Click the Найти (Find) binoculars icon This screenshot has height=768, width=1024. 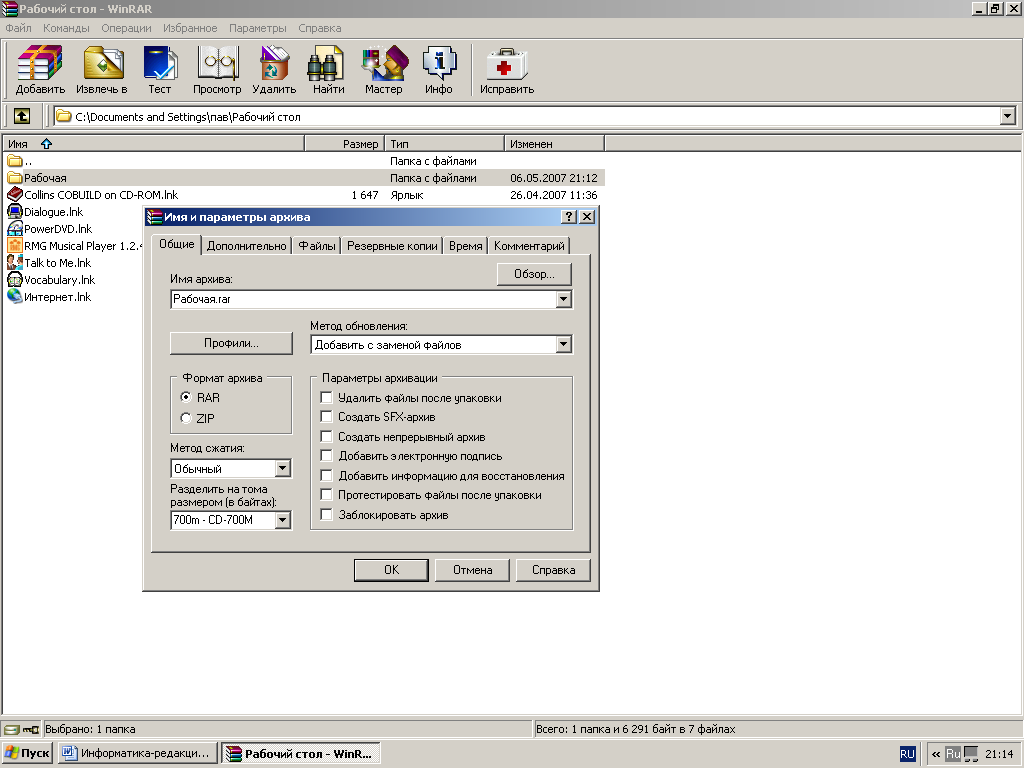[328, 70]
